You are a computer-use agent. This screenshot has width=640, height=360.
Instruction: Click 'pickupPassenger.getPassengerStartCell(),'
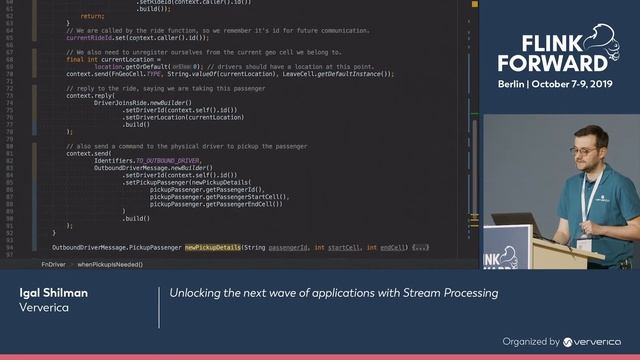coord(219,197)
